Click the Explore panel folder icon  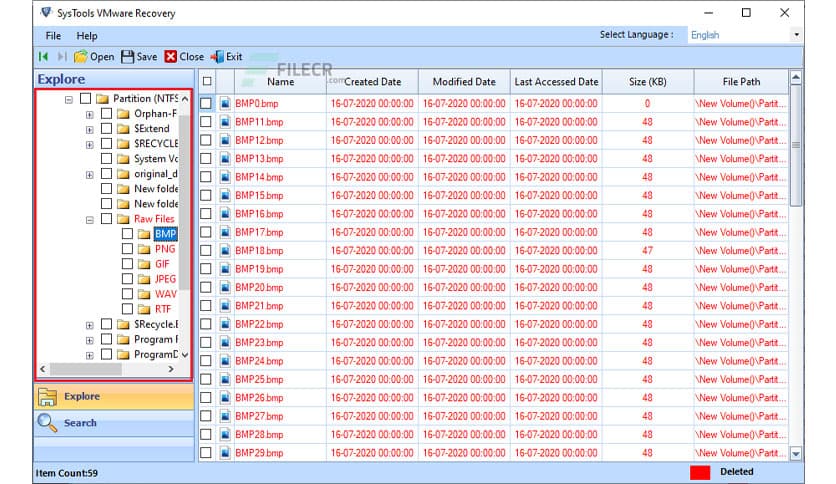pos(47,397)
